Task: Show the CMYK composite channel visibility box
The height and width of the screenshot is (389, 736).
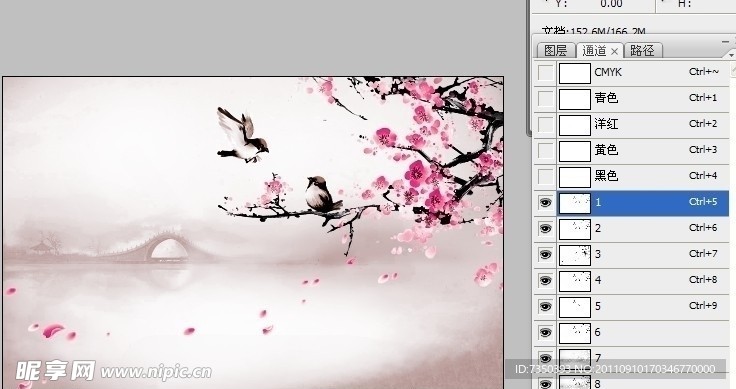Action: click(x=545, y=73)
